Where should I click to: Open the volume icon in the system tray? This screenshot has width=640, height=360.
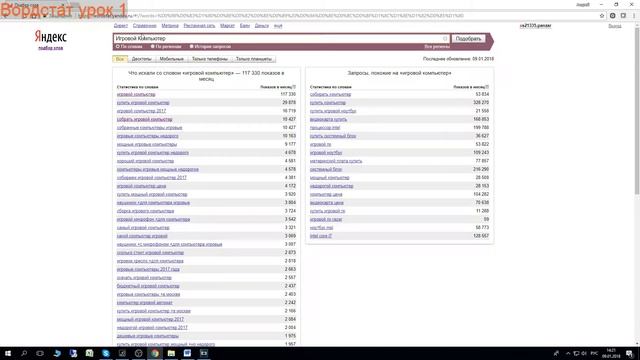pyautogui.click(x=584, y=353)
